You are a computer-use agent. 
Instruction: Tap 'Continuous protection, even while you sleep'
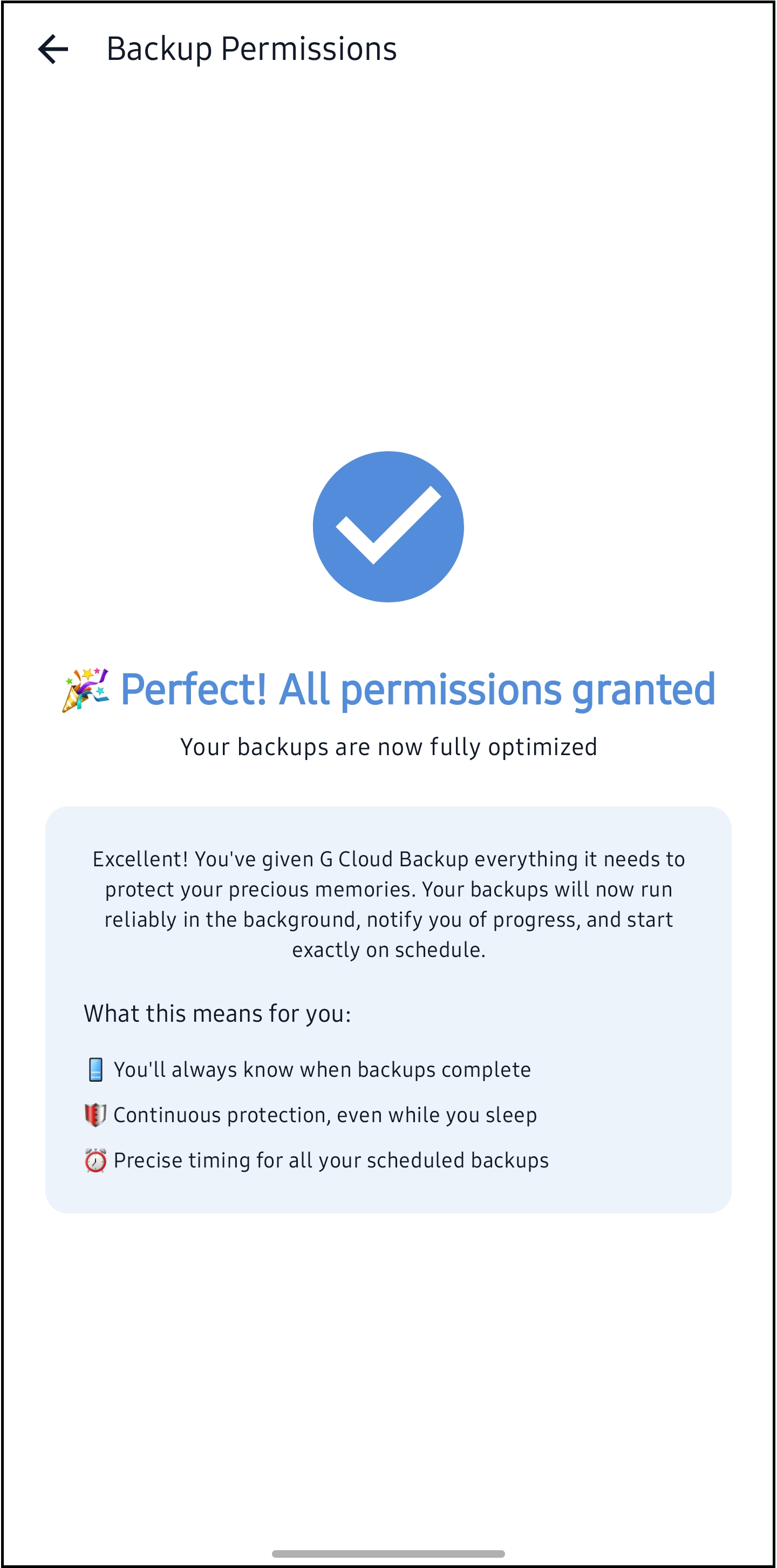click(325, 1115)
